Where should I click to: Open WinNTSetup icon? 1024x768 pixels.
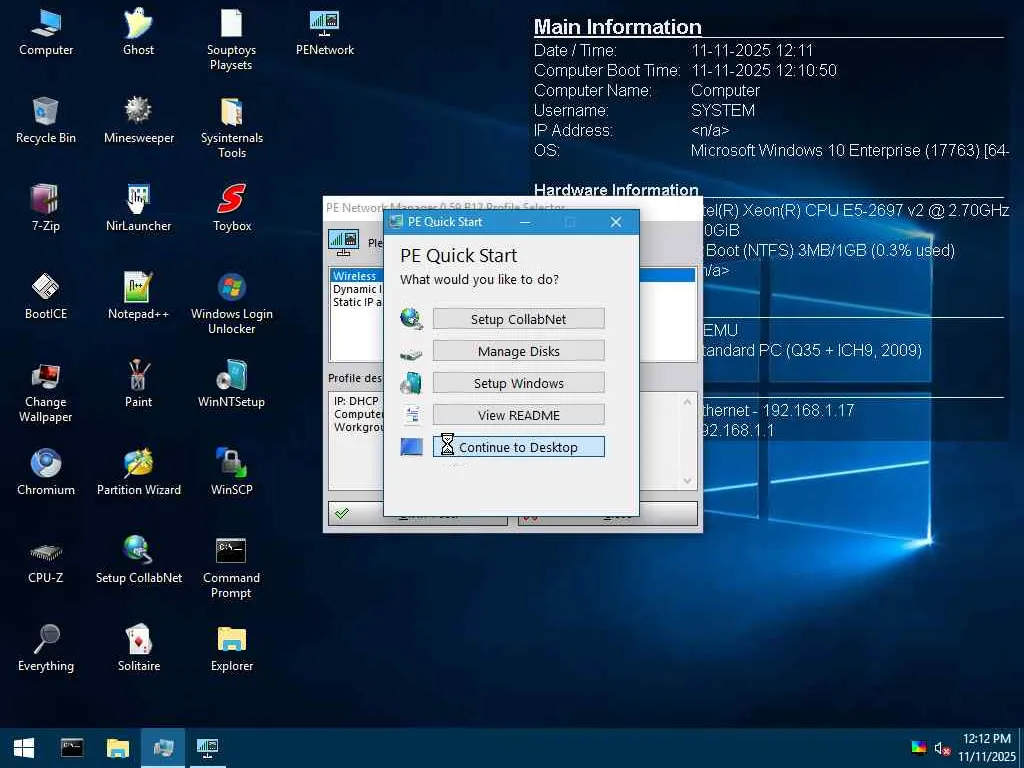coord(231,385)
